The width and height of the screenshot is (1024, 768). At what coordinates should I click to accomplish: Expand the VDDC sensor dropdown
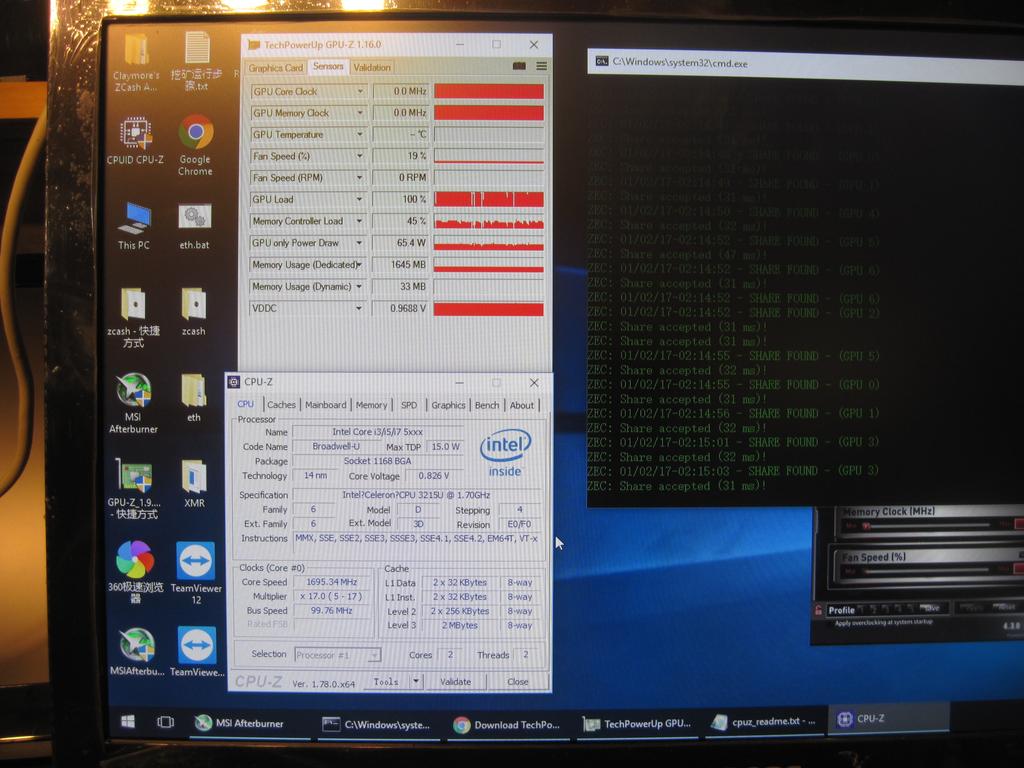[359, 308]
